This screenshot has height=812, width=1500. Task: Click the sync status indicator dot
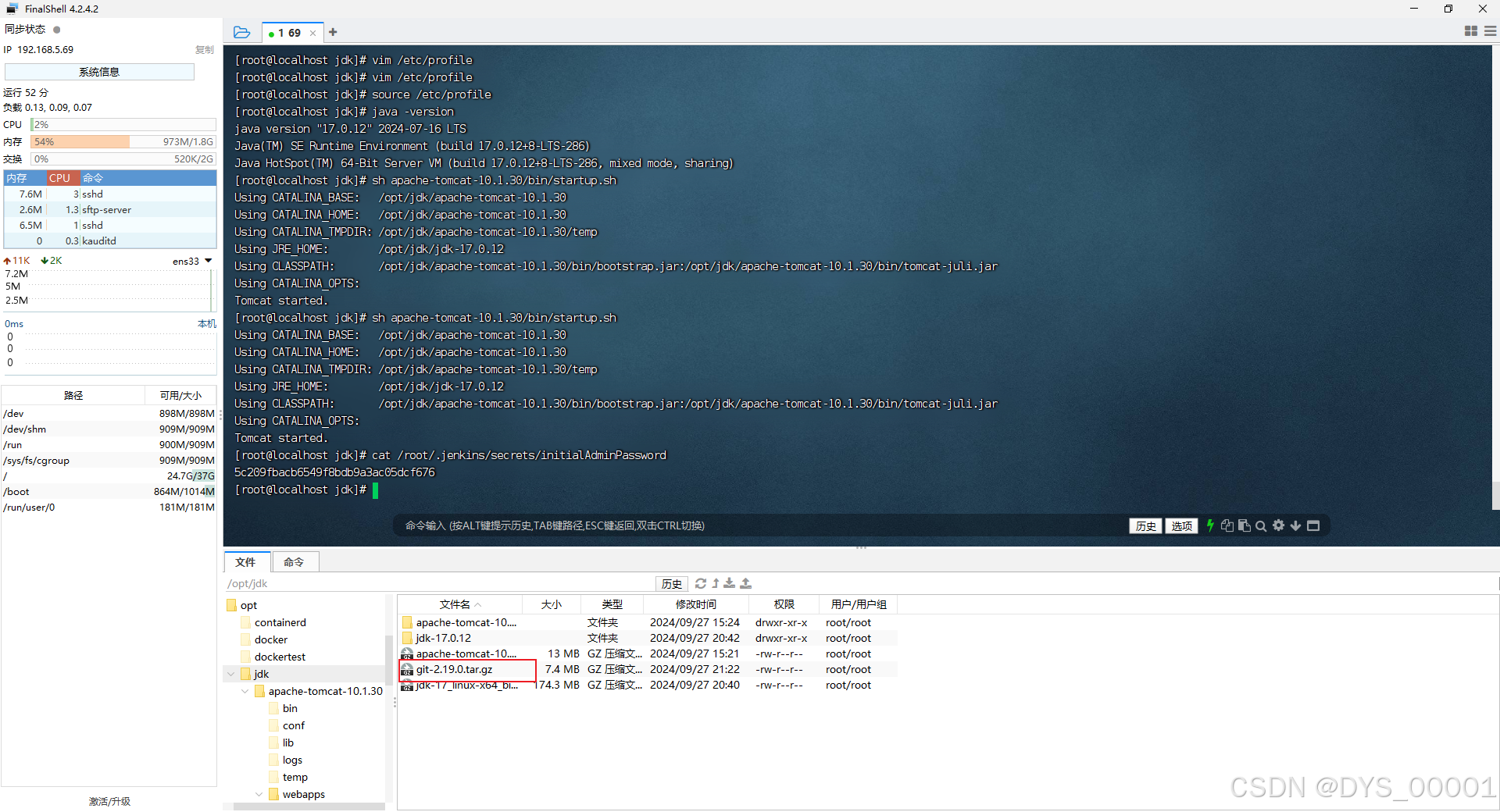[x=56, y=30]
